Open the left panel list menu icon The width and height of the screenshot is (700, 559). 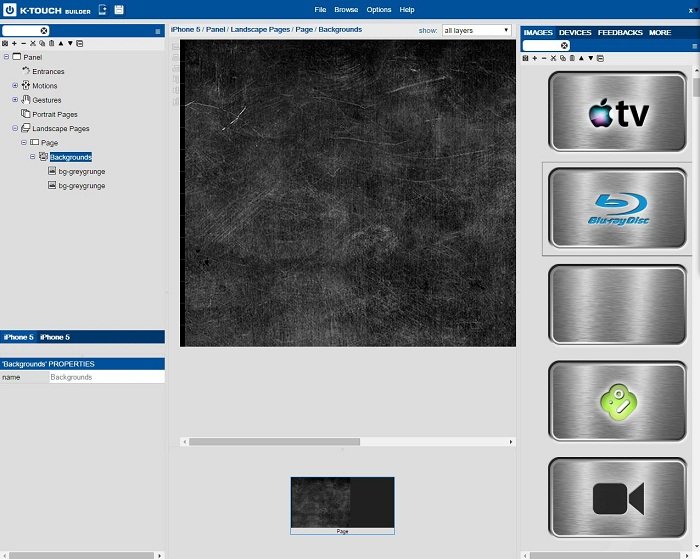click(158, 31)
